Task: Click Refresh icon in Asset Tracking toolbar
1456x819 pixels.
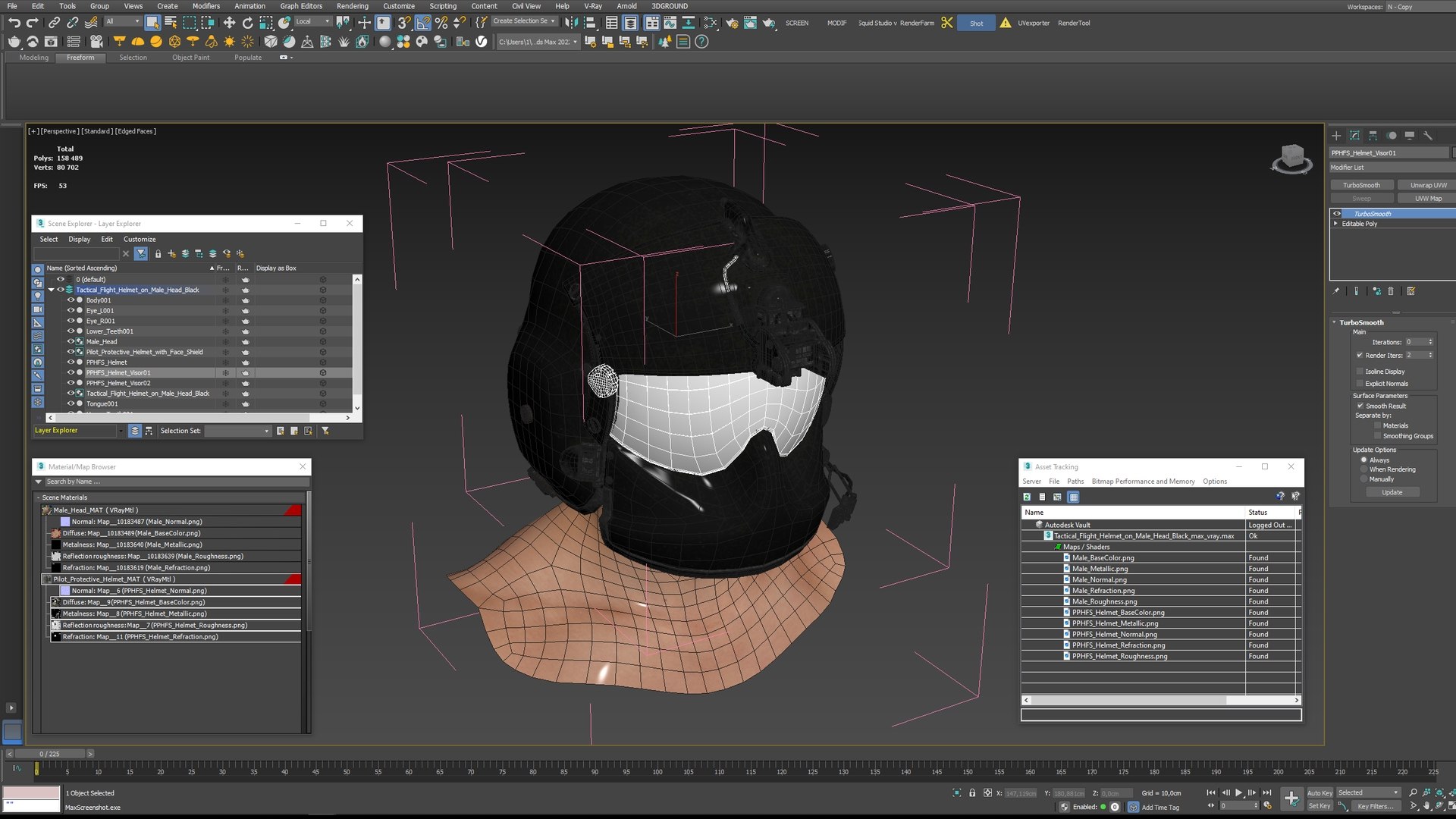Action: click(1027, 497)
